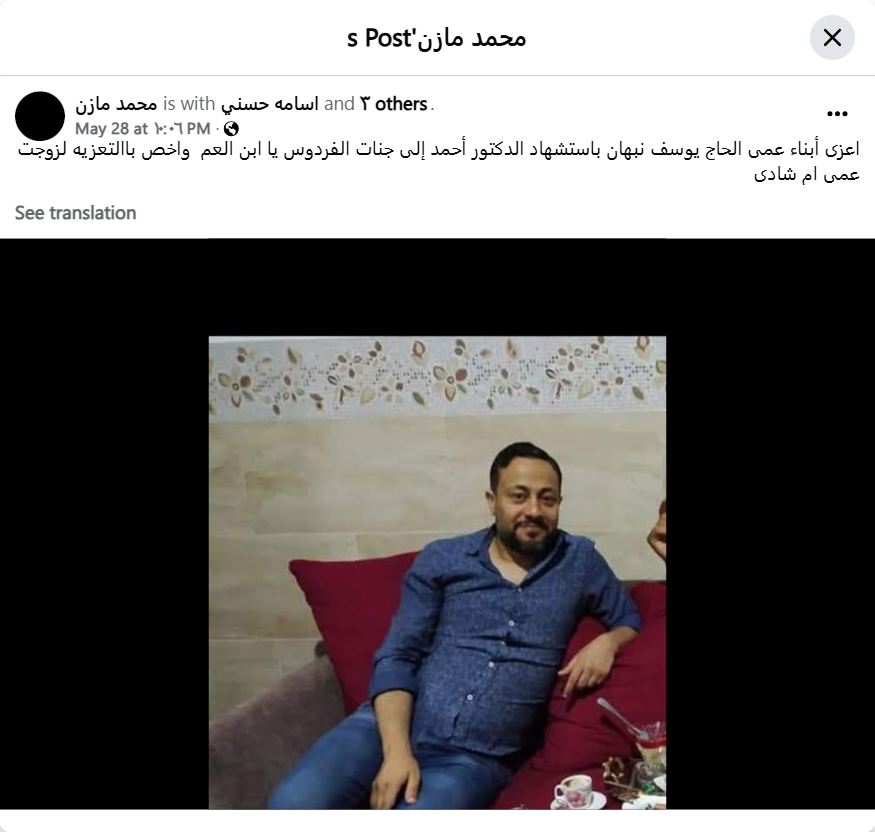Click the first line of the Arabic post text
Screen dimensions: 875x832
[439, 150]
